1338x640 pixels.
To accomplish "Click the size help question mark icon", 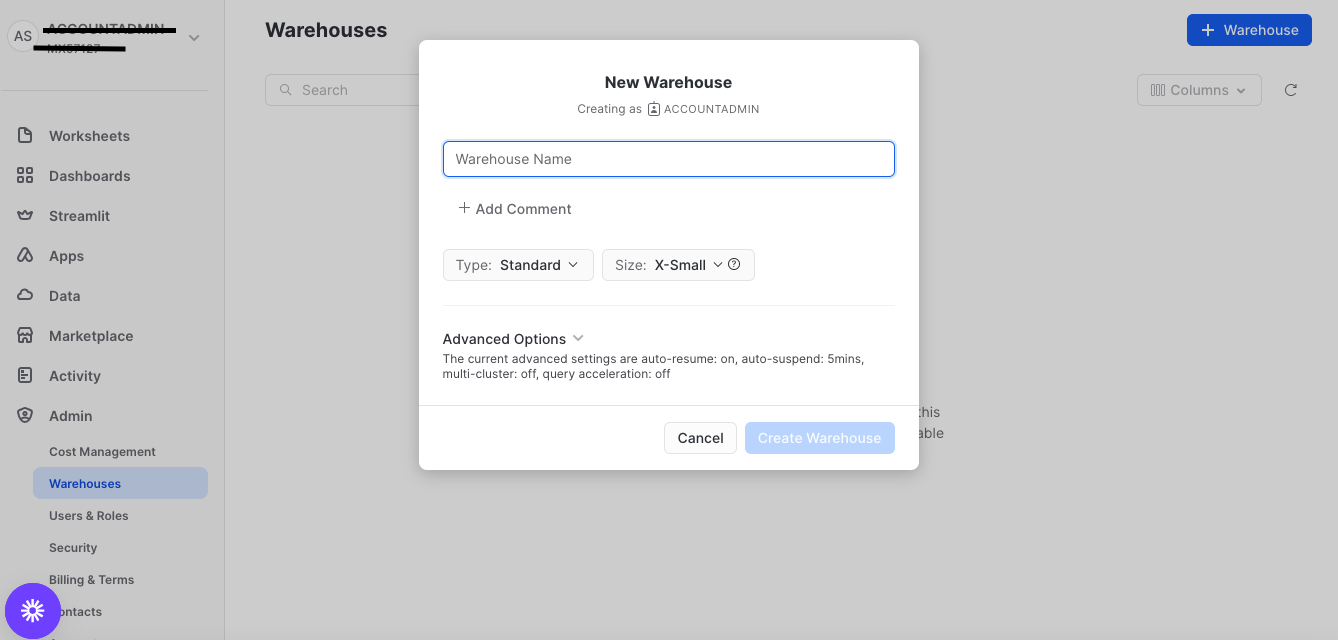I will point(734,265).
